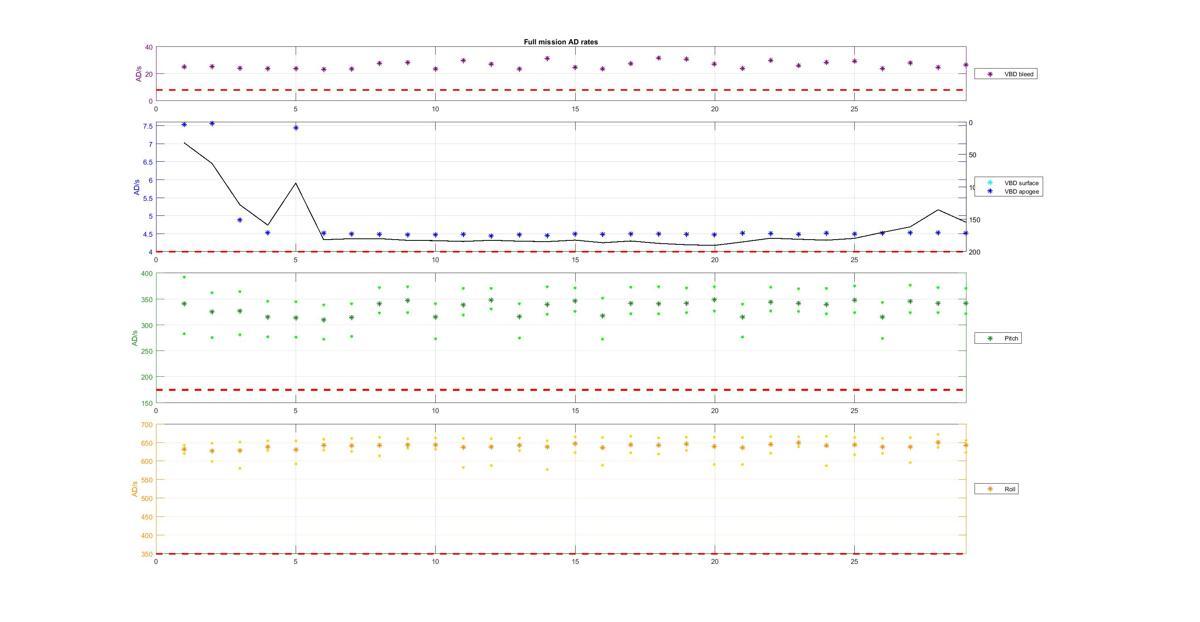Click the red dashed threshold line in Pitch plot
Image resolution: width=1200 pixels, height=622 pixels.
(x=560, y=390)
